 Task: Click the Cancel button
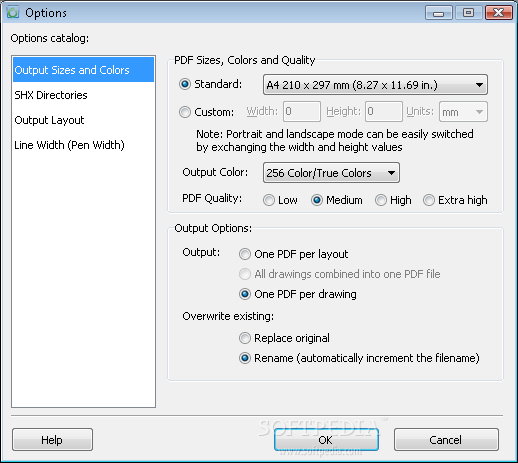(446, 440)
